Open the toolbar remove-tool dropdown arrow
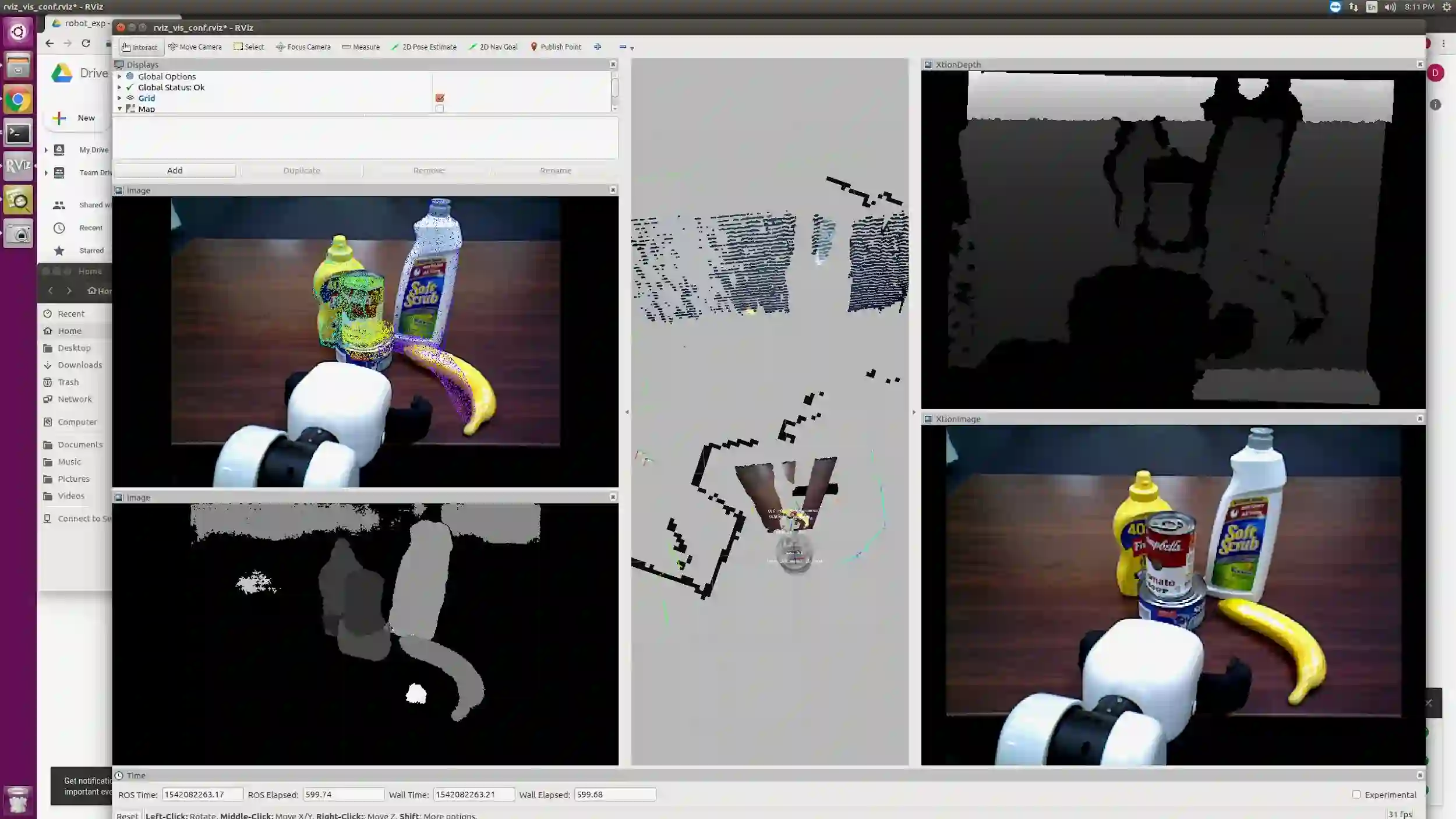 coord(632,48)
